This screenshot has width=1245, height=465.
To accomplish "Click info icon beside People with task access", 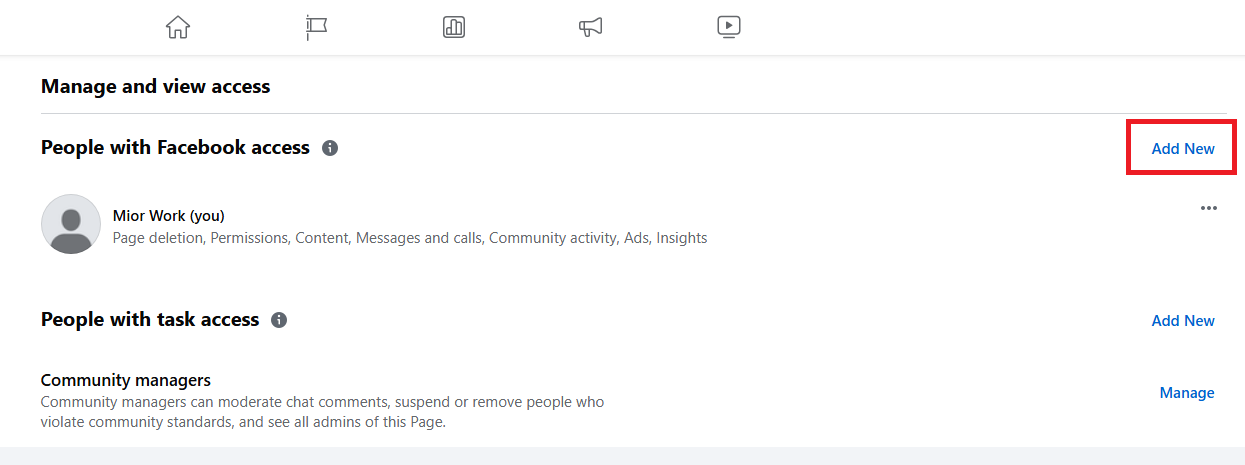I will (x=279, y=320).
